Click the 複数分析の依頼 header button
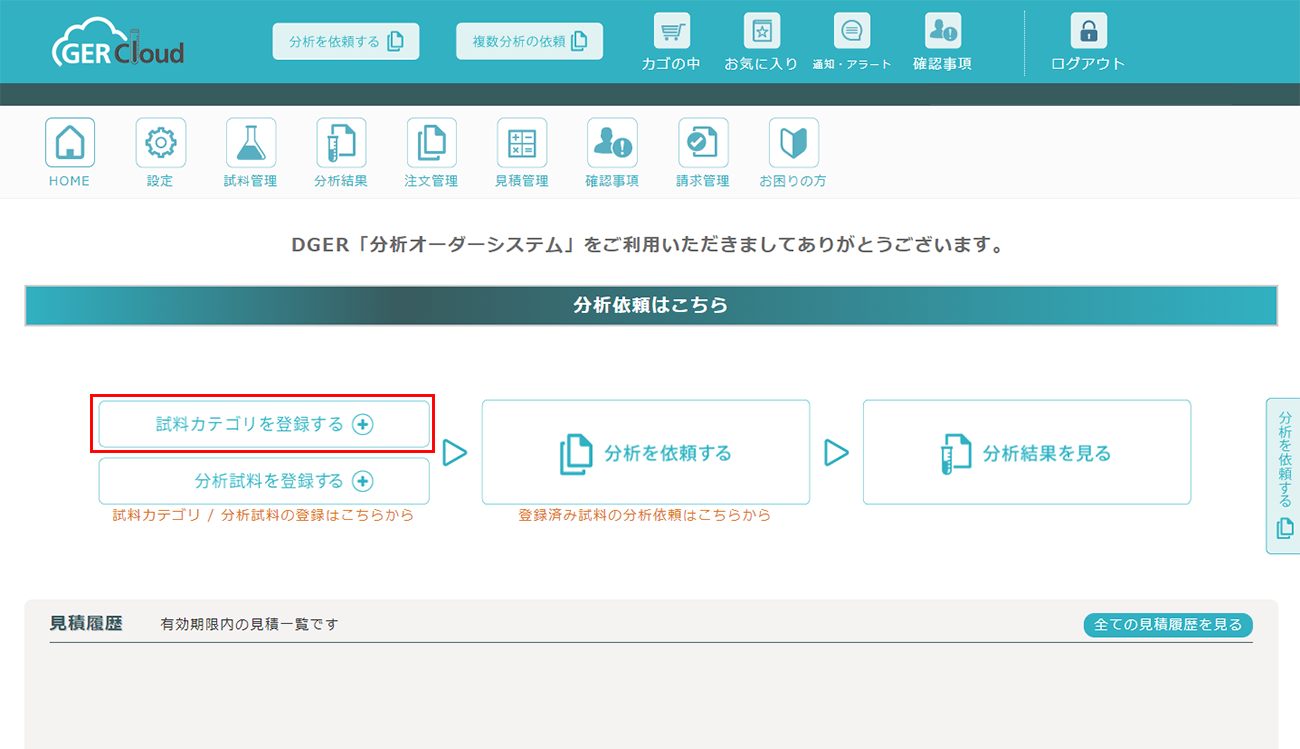This screenshot has width=1300, height=749. coord(530,41)
